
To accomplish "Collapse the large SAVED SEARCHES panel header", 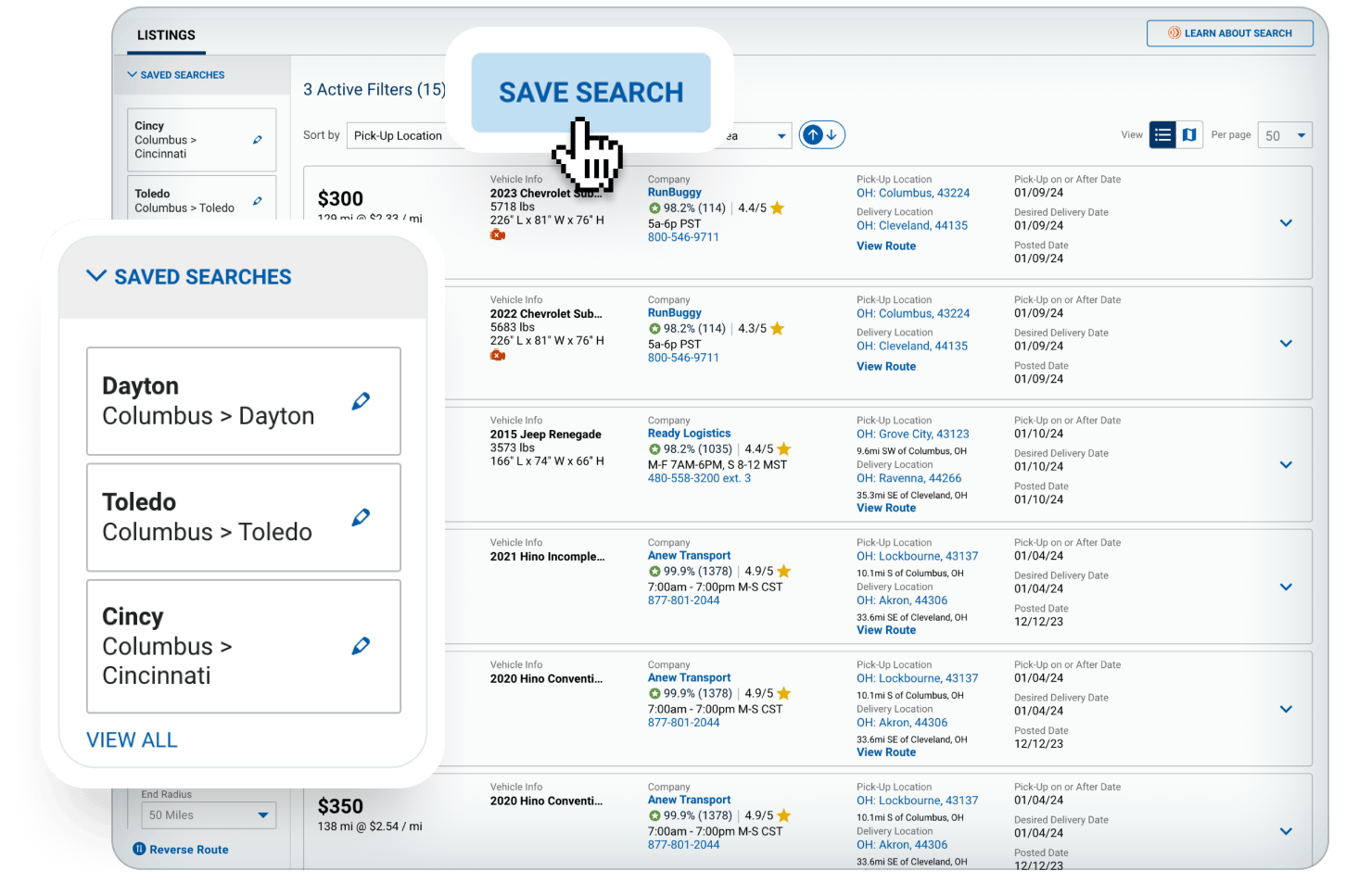I will pyautogui.click(x=96, y=276).
